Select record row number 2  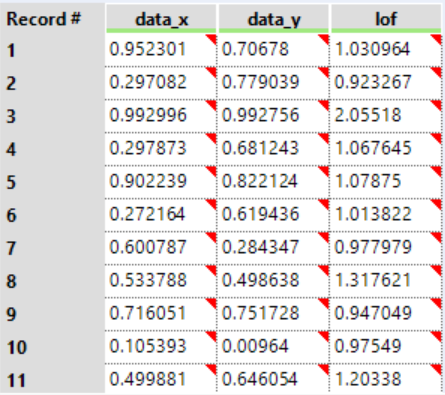click(53, 83)
